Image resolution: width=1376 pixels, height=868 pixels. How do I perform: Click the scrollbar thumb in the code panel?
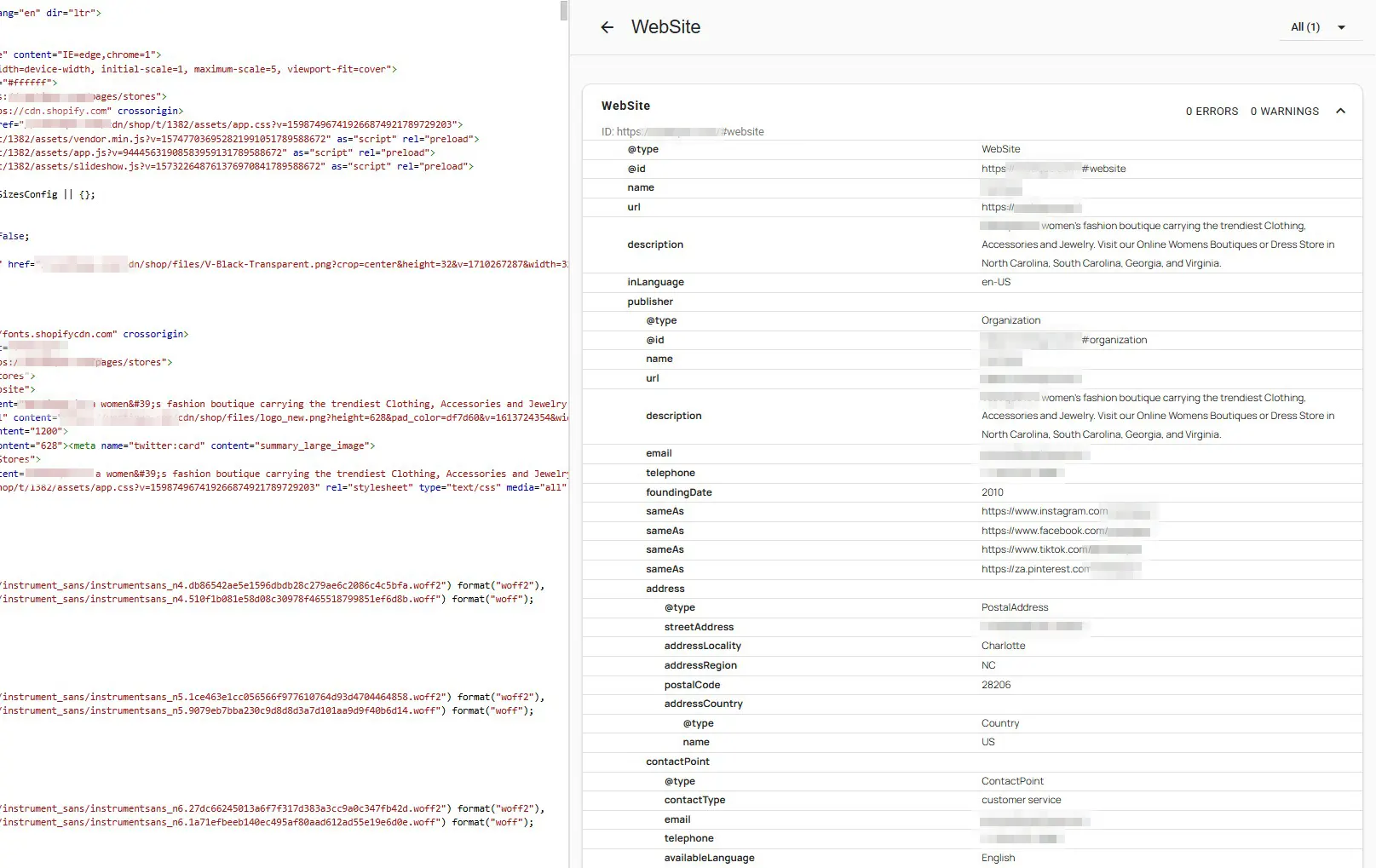564,11
